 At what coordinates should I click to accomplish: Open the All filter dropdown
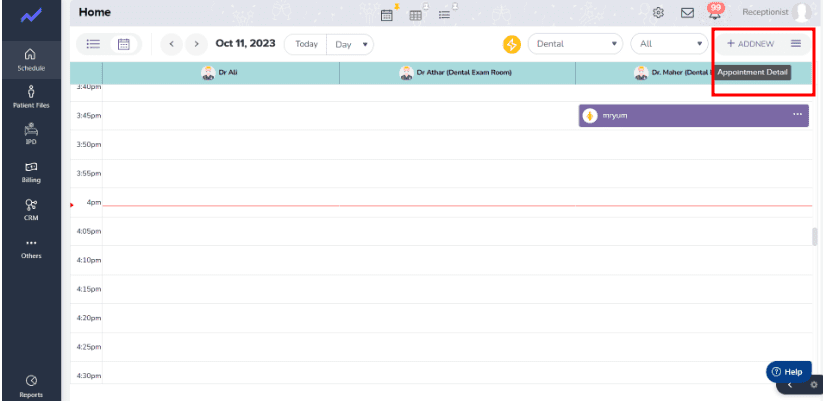(670, 44)
